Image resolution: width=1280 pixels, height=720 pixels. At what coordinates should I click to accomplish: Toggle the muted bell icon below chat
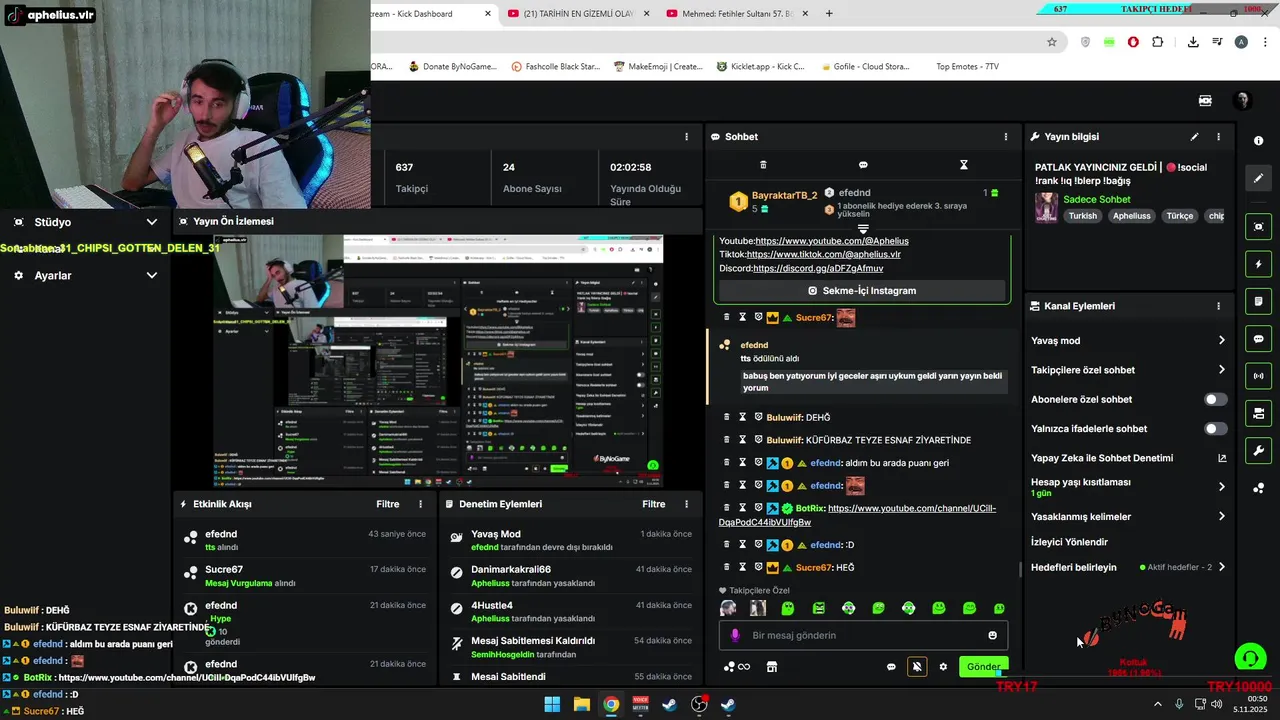tap(917, 667)
